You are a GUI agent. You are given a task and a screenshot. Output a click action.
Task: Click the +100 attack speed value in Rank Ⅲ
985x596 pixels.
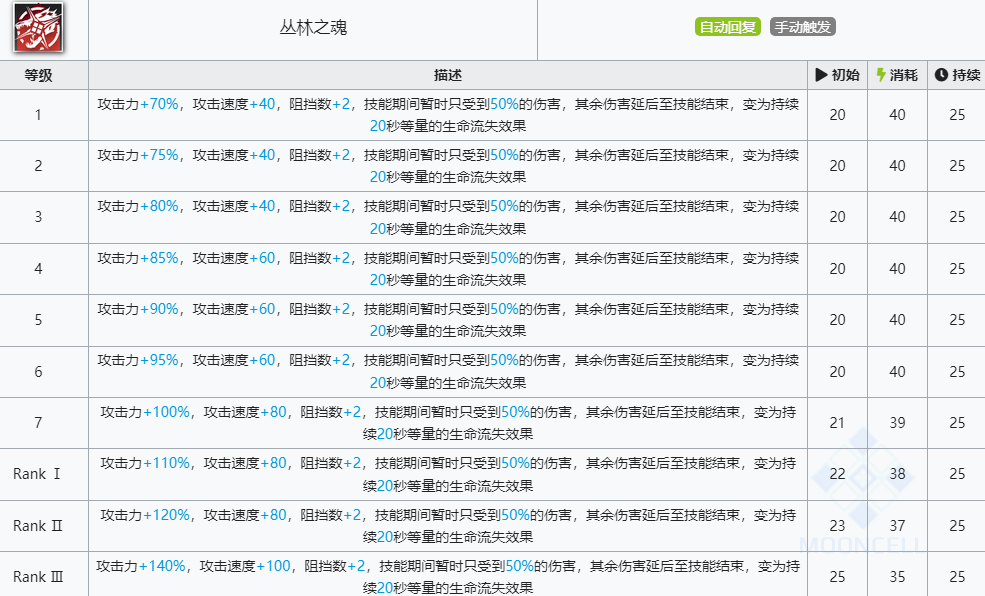tap(274, 566)
